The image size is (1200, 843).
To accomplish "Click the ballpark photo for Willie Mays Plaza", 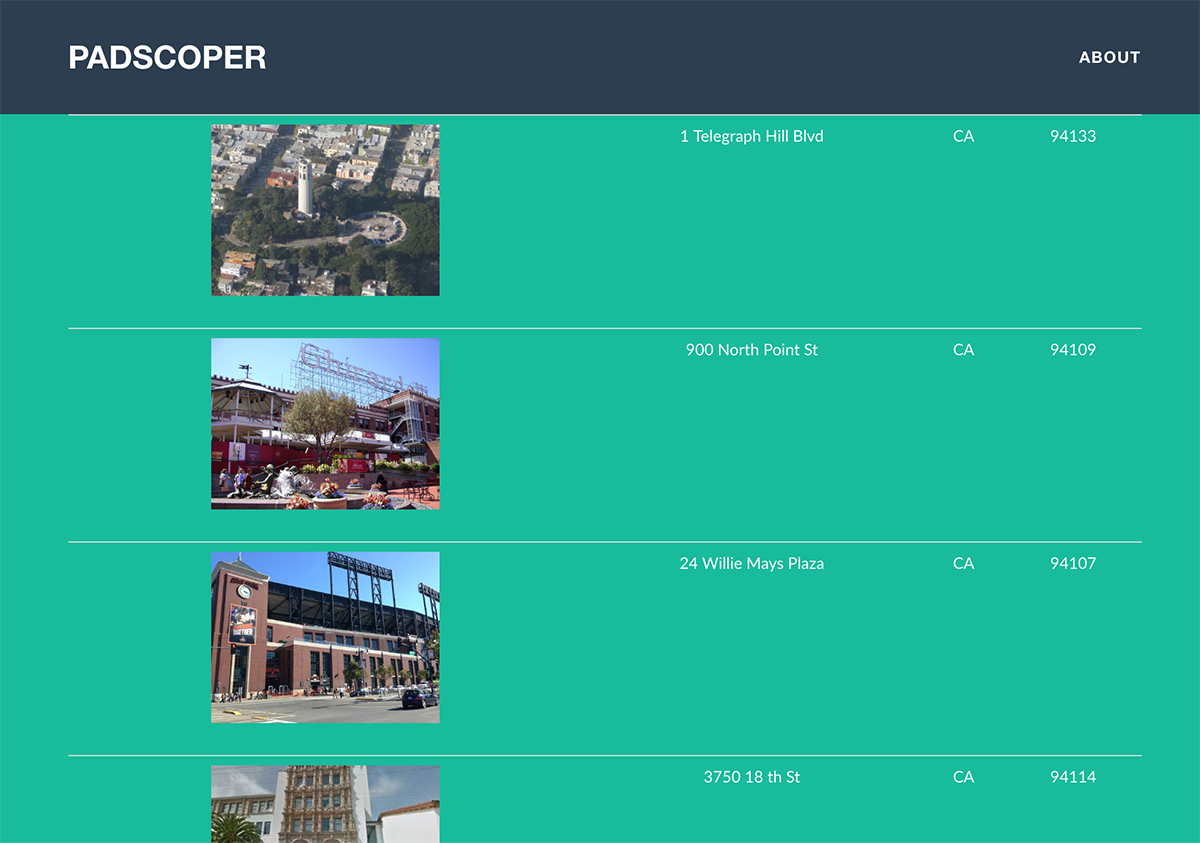I will (x=324, y=637).
